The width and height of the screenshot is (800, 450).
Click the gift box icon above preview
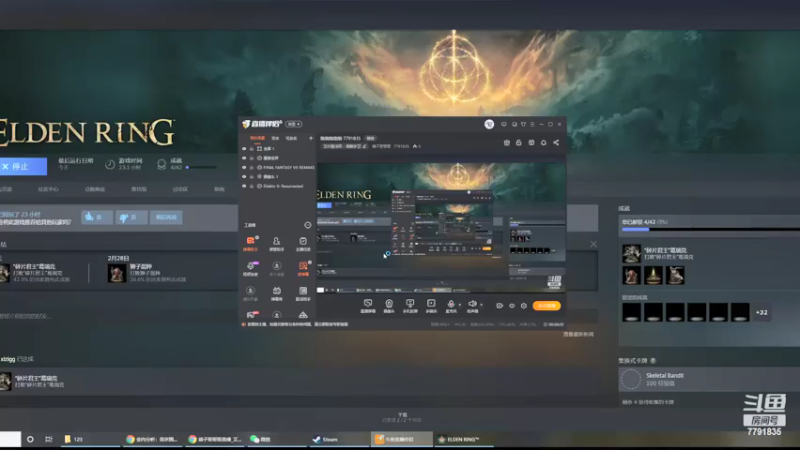(507, 143)
